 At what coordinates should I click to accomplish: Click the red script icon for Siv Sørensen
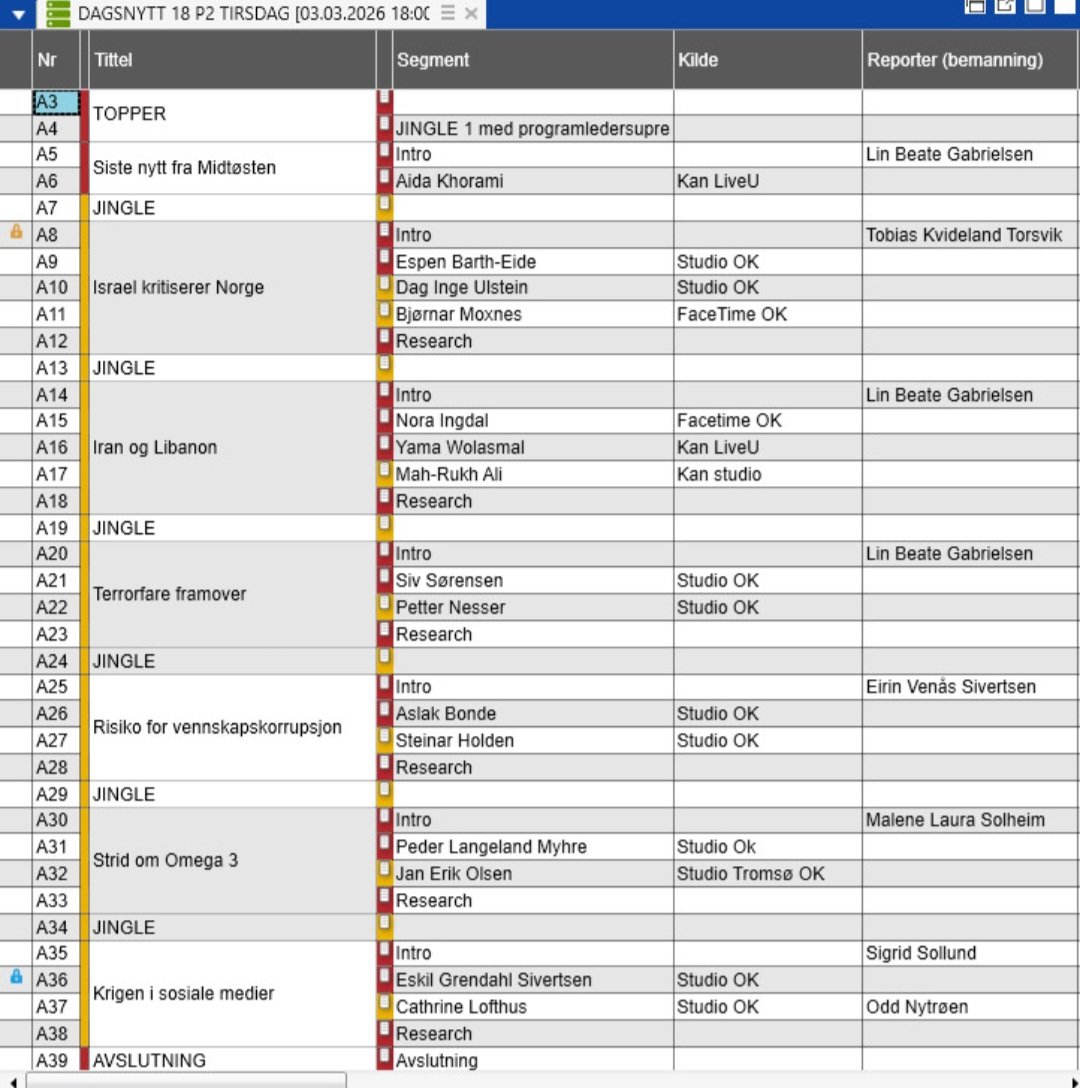coord(384,577)
